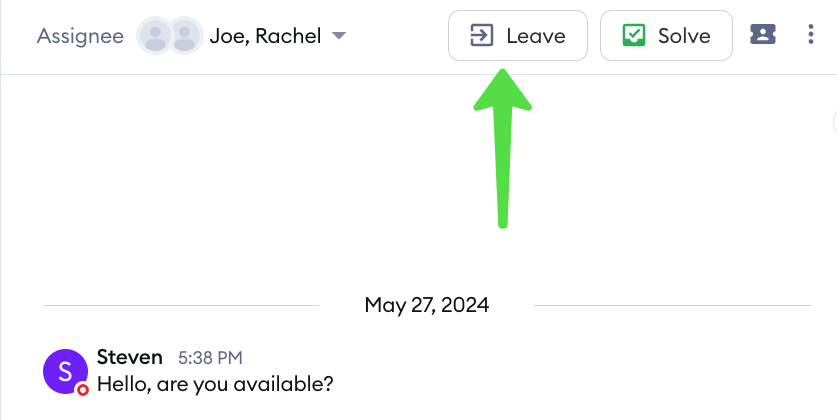Click the green annotation arrow

click(502, 148)
